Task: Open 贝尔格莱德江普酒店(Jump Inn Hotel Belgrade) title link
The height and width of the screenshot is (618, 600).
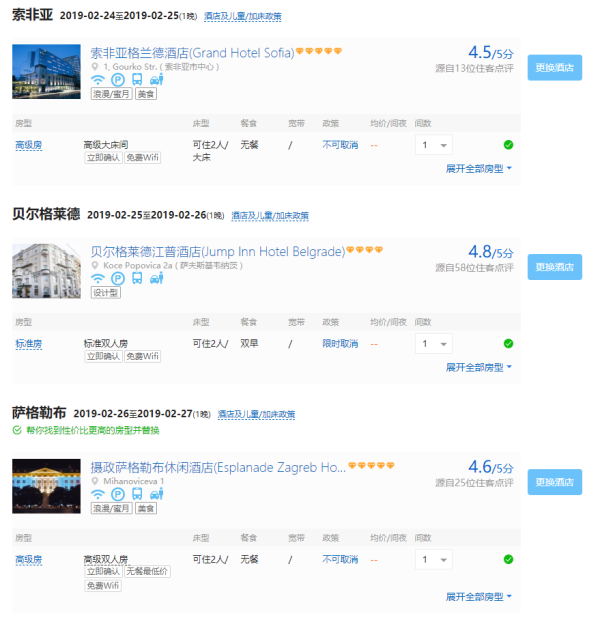Action: (218, 251)
